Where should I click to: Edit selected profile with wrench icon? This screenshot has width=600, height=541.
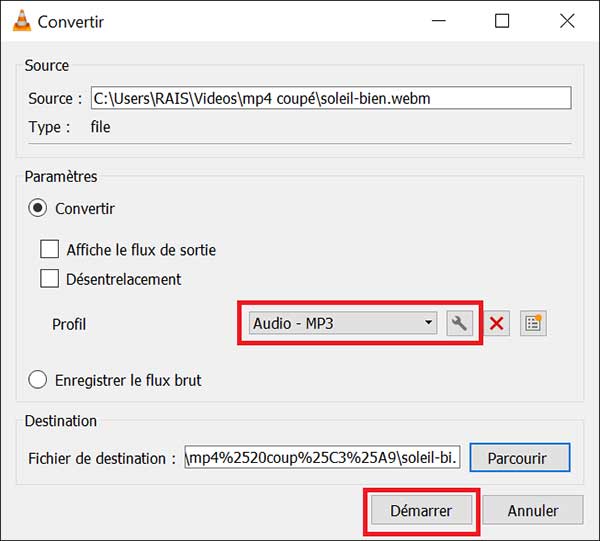coord(459,324)
